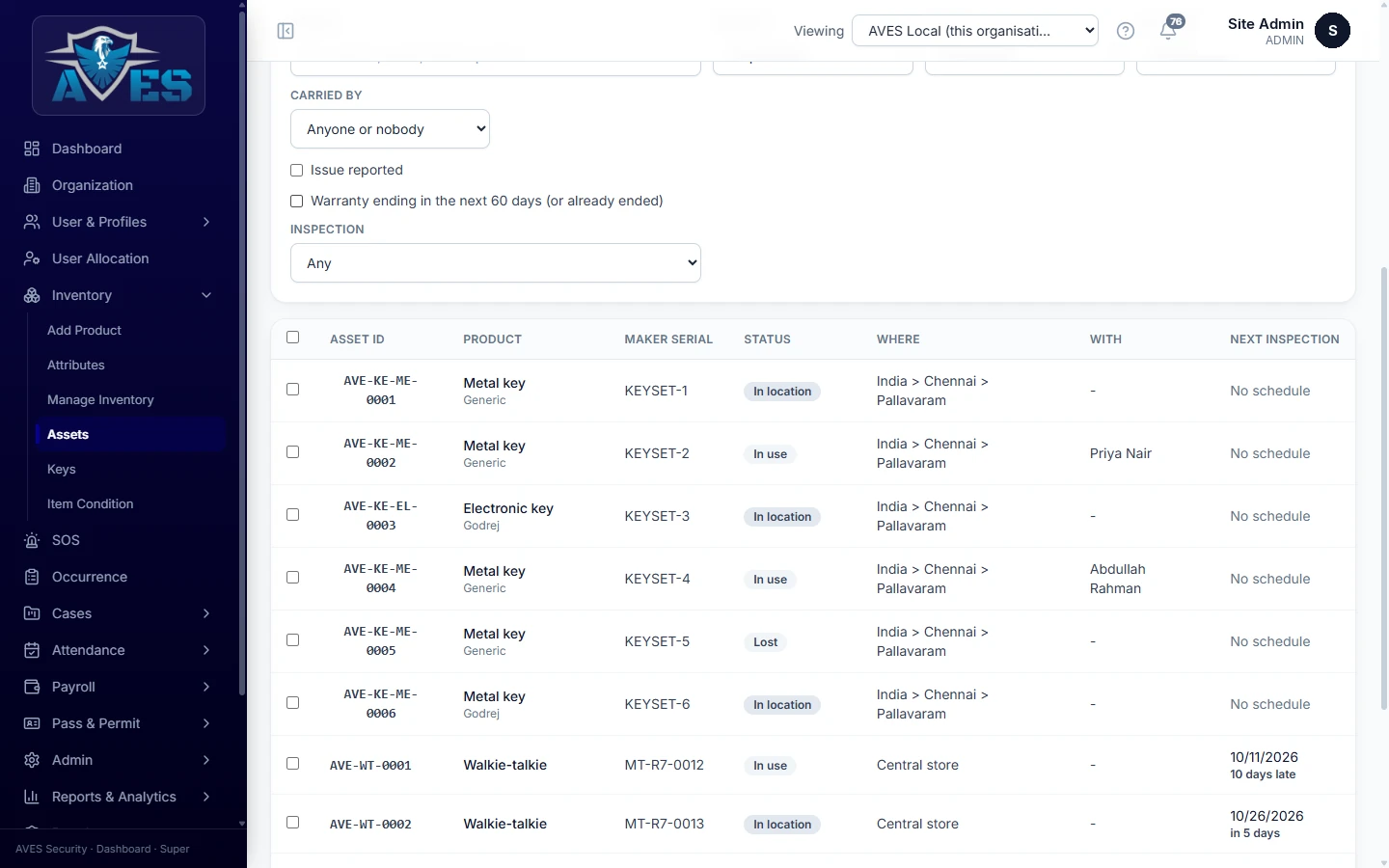1389x868 pixels.
Task: Open the Site Admin avatar menu
Action: [x=1332, y=31]
